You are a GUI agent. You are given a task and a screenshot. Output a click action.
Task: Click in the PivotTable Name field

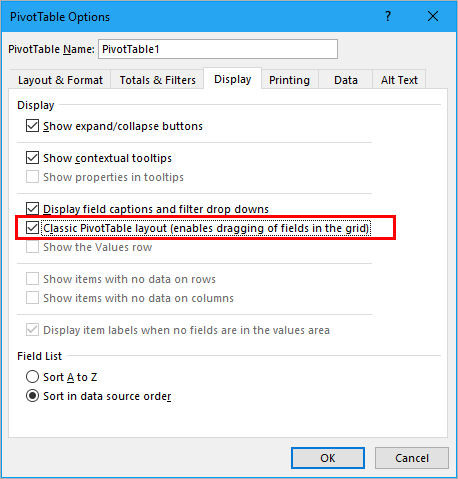(218, 49)
